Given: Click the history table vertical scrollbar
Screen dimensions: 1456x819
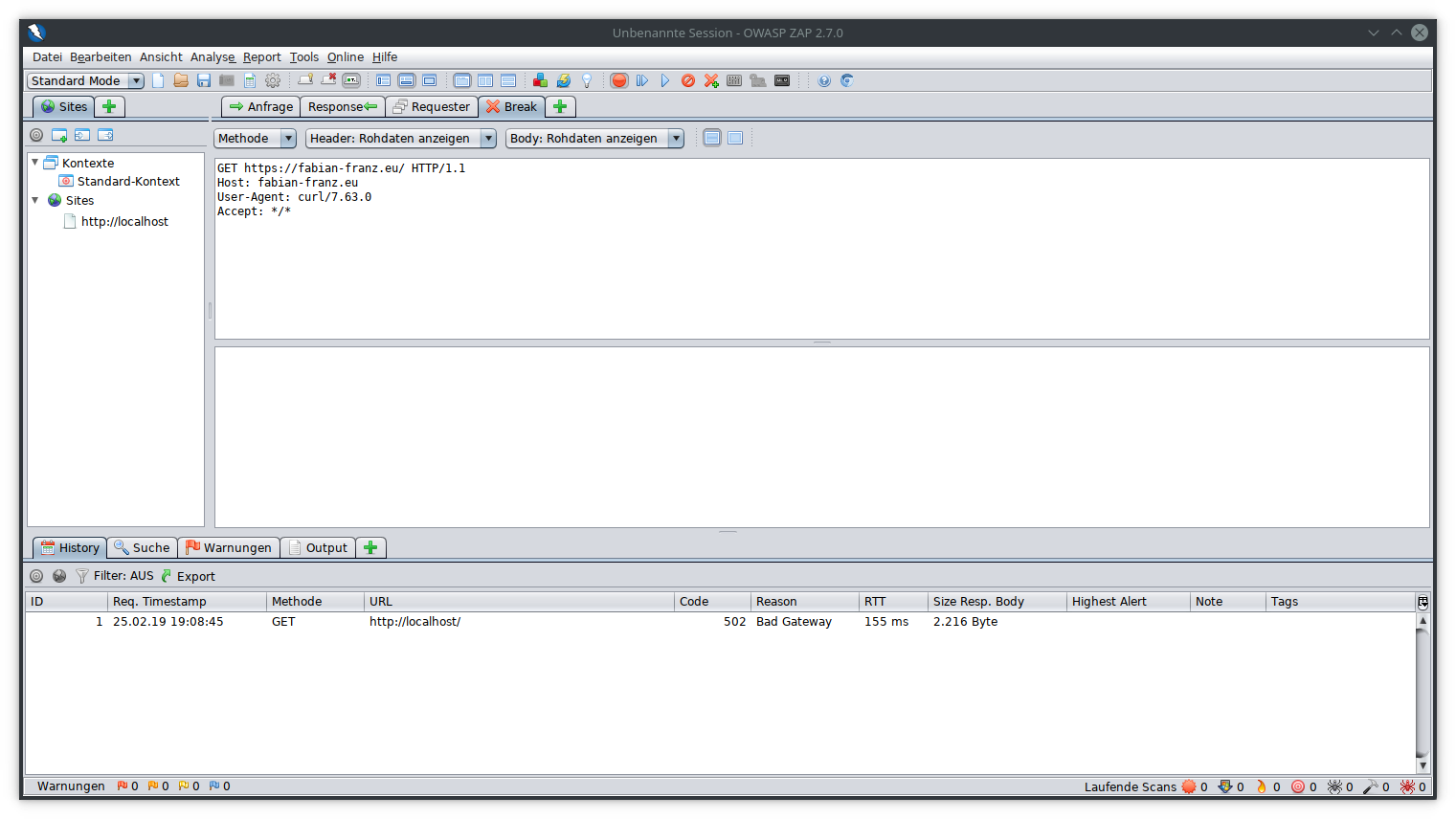Looking at the screenshot, I should [1422, 689].
